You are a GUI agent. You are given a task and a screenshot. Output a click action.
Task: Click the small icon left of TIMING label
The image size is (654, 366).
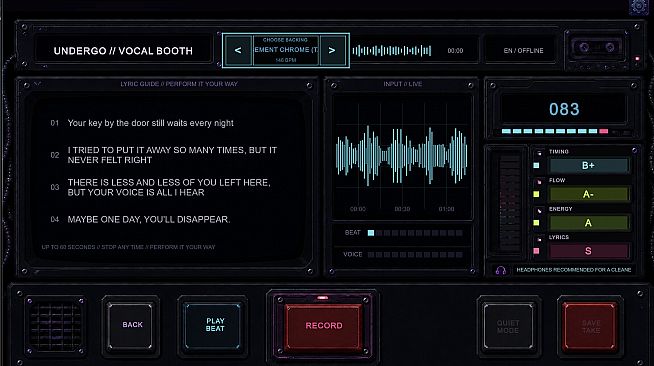(x=539, y=153)
